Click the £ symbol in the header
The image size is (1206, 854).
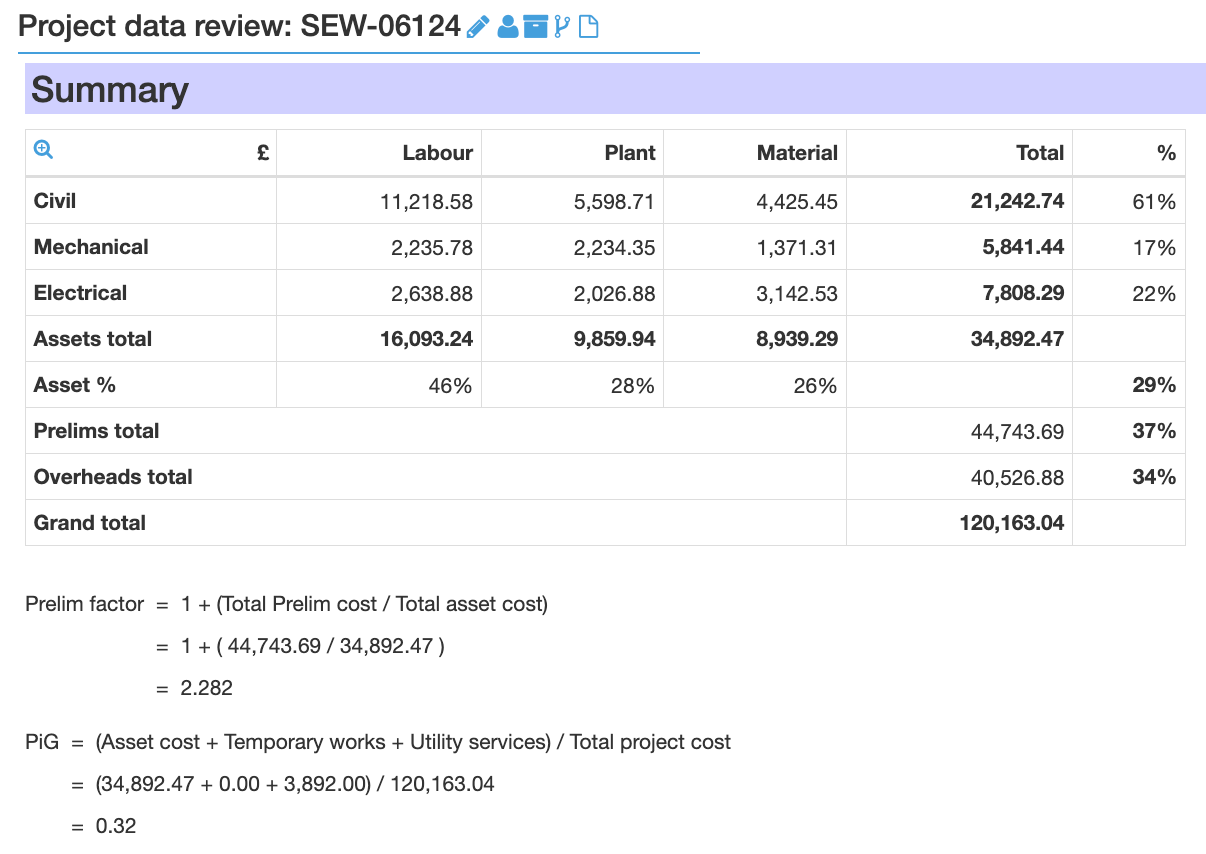(263, 153)
